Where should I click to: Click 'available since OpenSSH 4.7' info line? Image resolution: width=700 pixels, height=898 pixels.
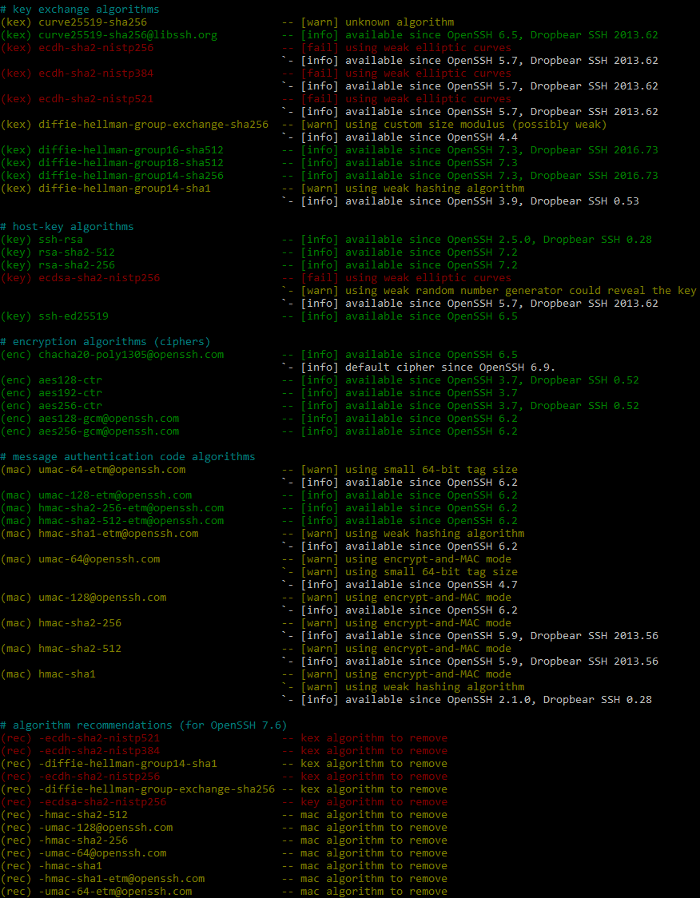(x=431, y=585)
